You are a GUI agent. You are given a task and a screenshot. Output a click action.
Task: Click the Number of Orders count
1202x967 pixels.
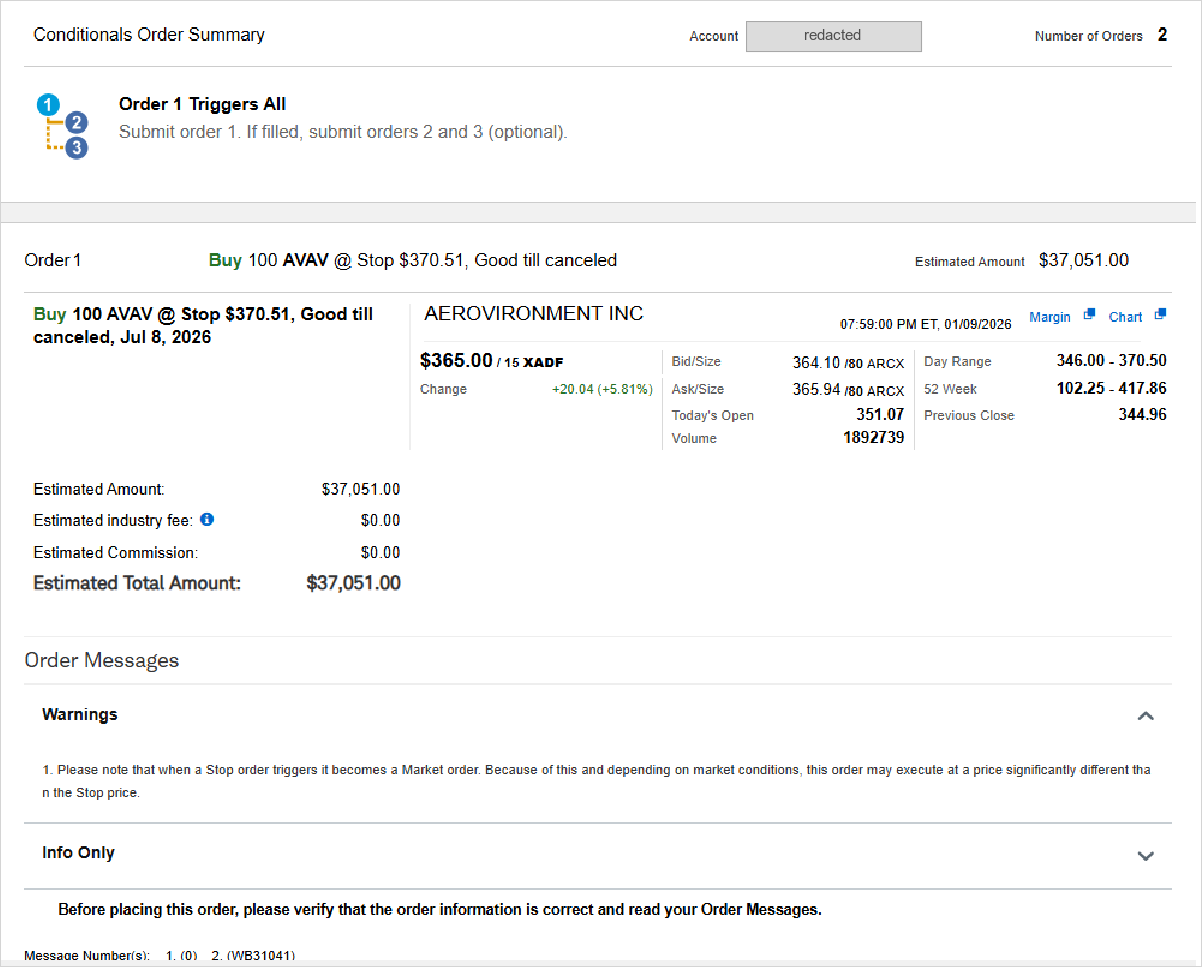pyautogui.click(x=1162, y=35)
